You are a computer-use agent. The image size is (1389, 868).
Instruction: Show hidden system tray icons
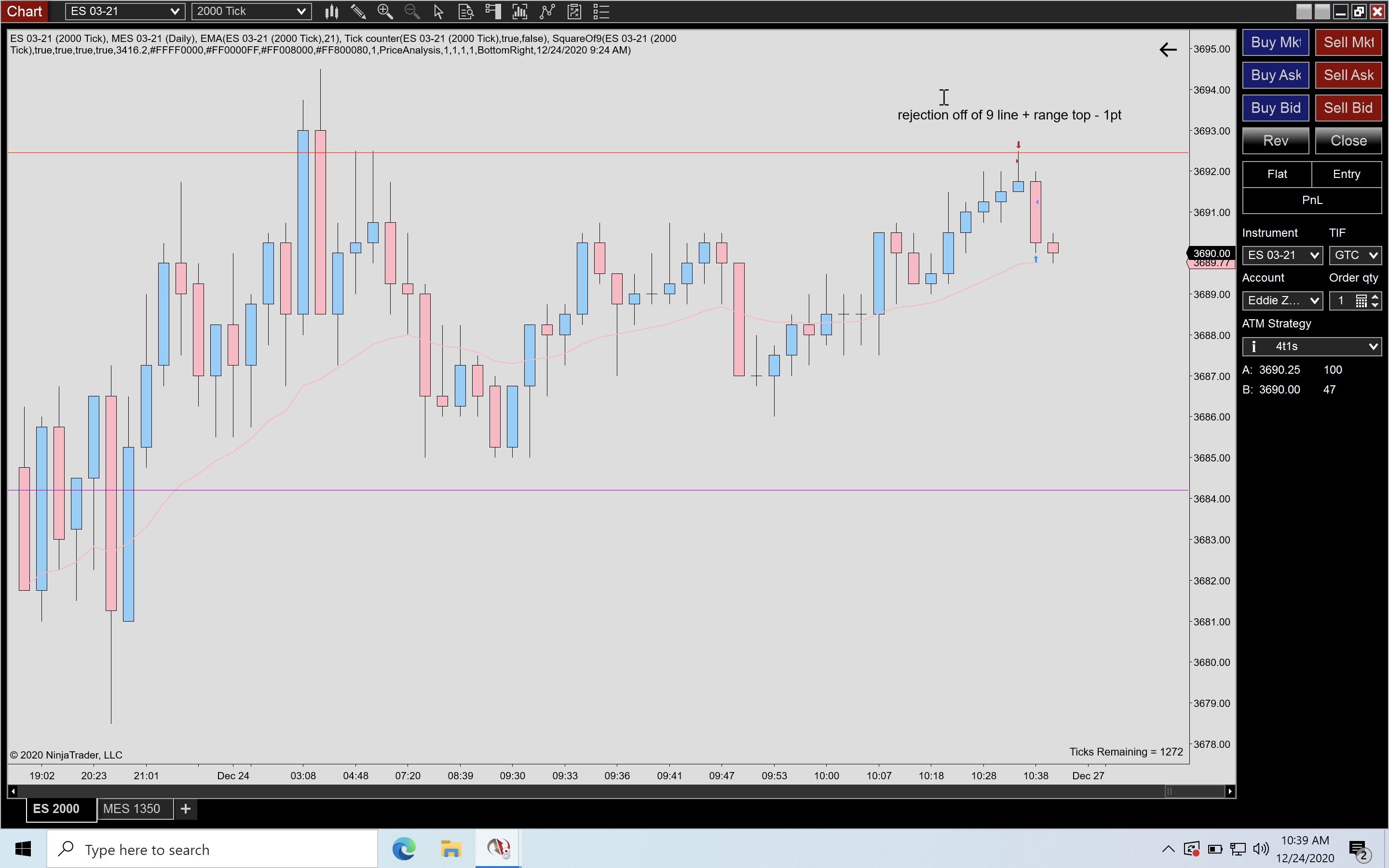(1168, 849)
